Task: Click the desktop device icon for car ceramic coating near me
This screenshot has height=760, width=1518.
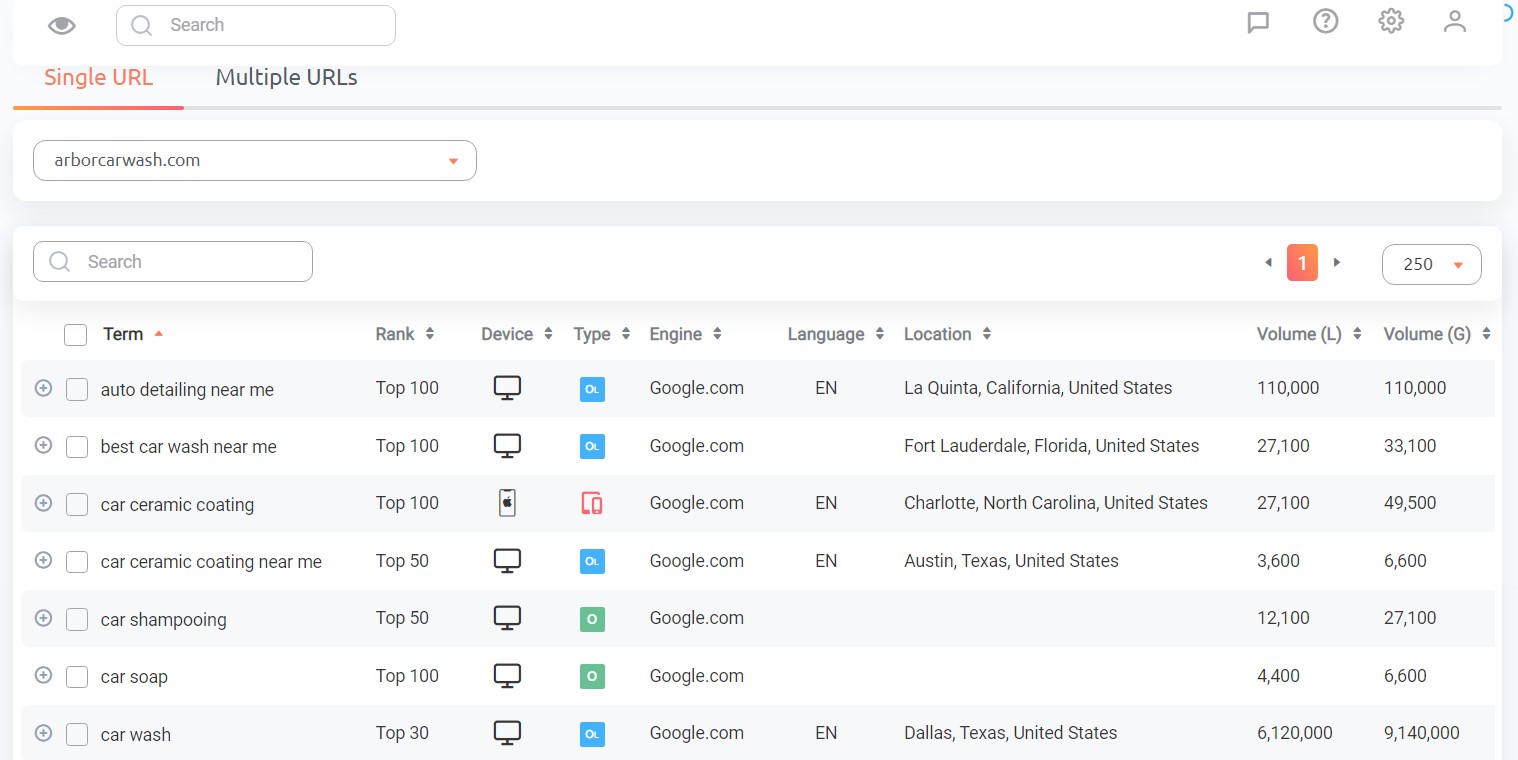Action: coord(507,561)
